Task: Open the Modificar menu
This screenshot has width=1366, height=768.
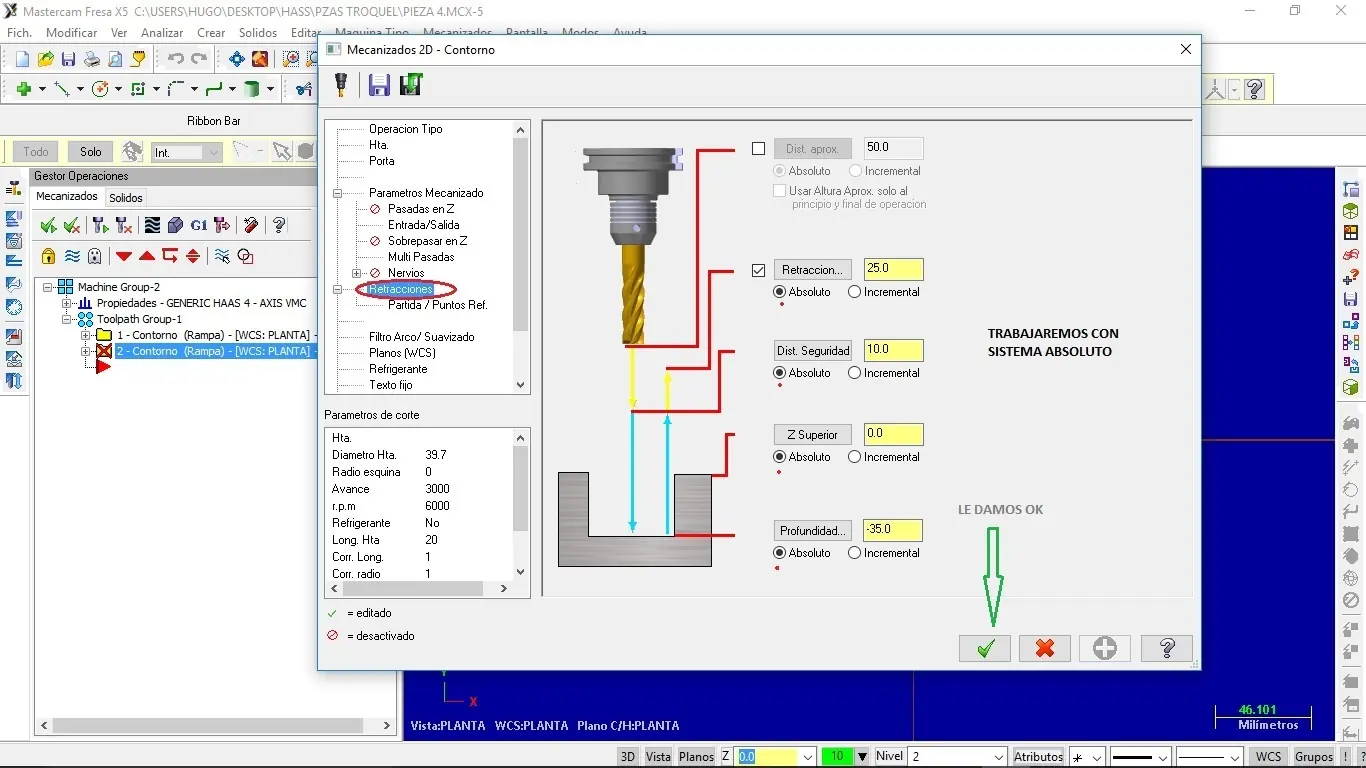Action: tap(71, 33)
